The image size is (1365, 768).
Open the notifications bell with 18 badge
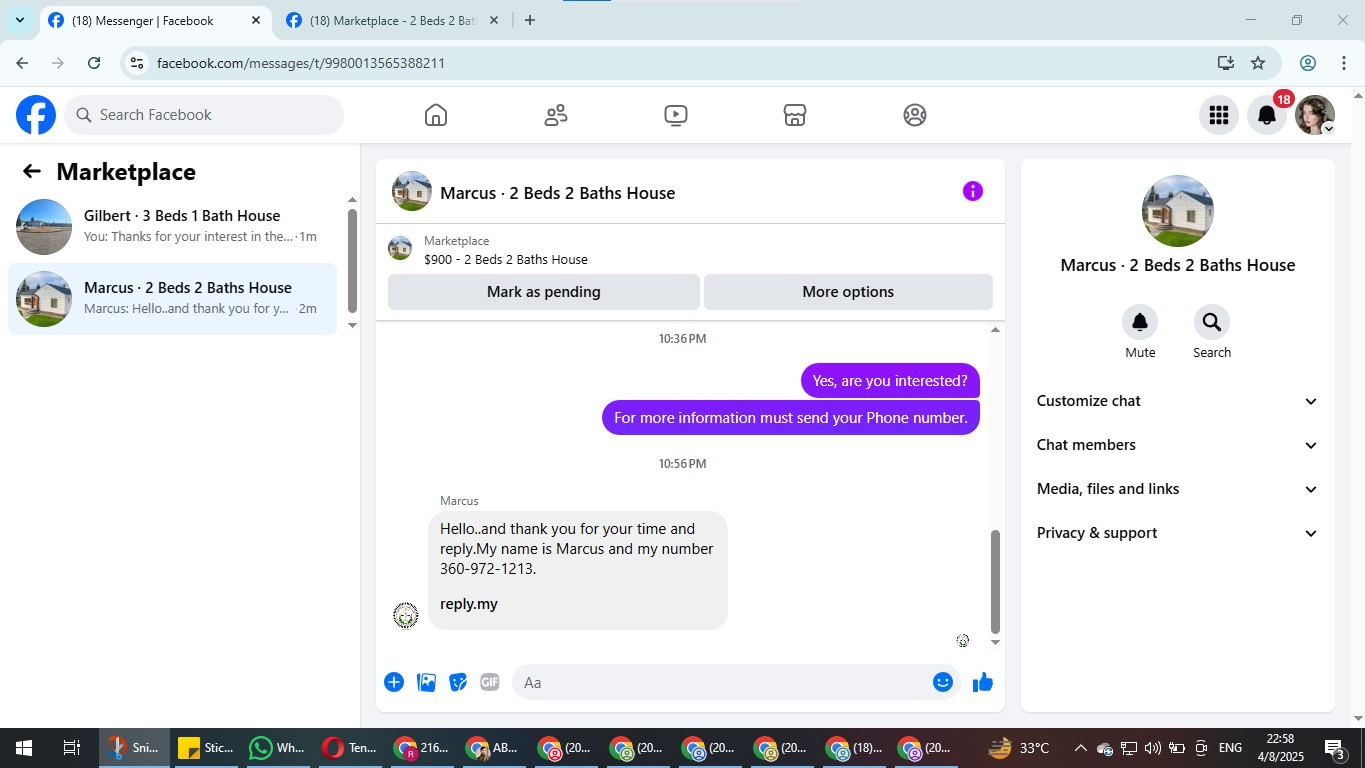1267,115
